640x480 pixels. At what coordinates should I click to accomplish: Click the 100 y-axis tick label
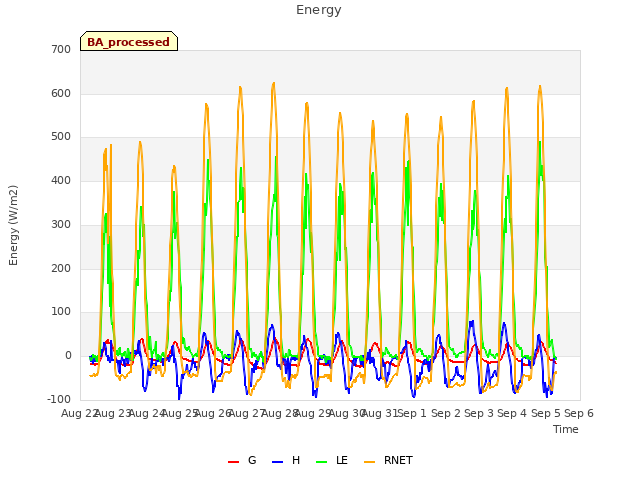61,312
